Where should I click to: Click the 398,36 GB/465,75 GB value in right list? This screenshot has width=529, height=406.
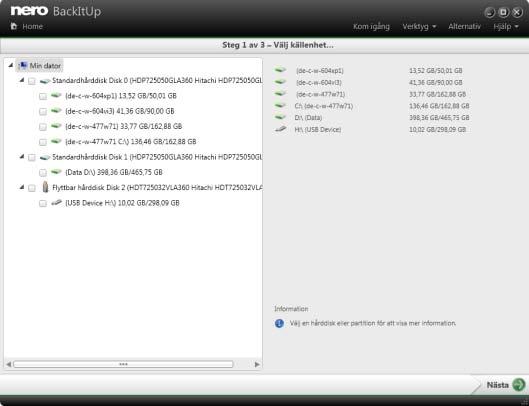coord(439,117)
